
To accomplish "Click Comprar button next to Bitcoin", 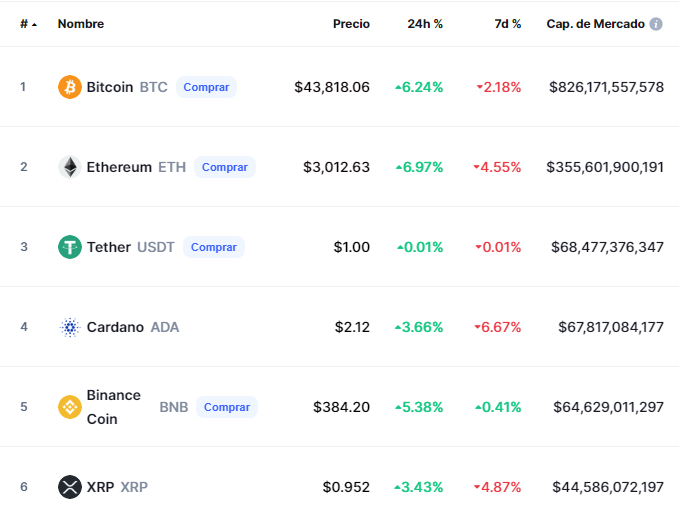I will (206, 87).
